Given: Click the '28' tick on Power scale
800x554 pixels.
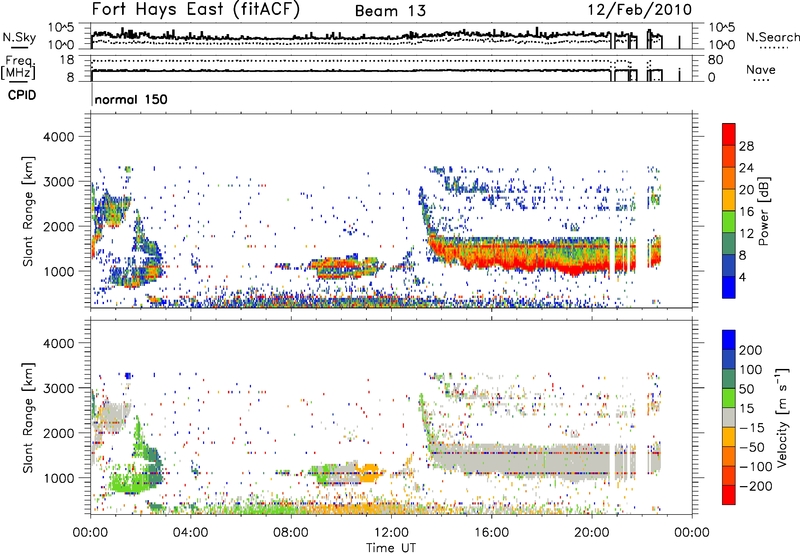Looking at the screenshot, I should pos(746,146).
